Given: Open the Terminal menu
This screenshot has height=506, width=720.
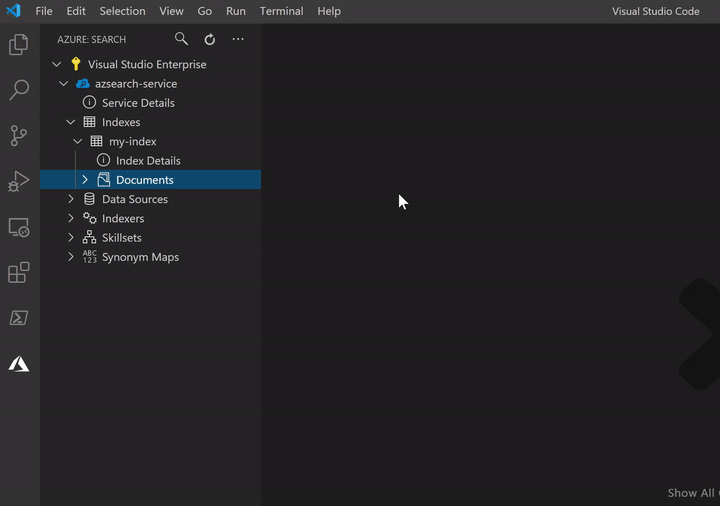Looking at the screenshot, I should (x=281, y=11).
